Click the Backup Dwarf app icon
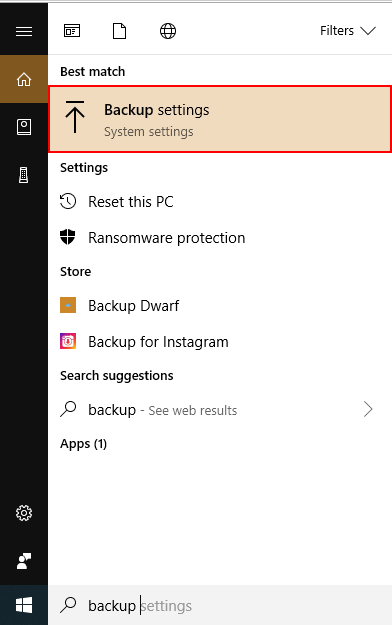 [68, 305]
